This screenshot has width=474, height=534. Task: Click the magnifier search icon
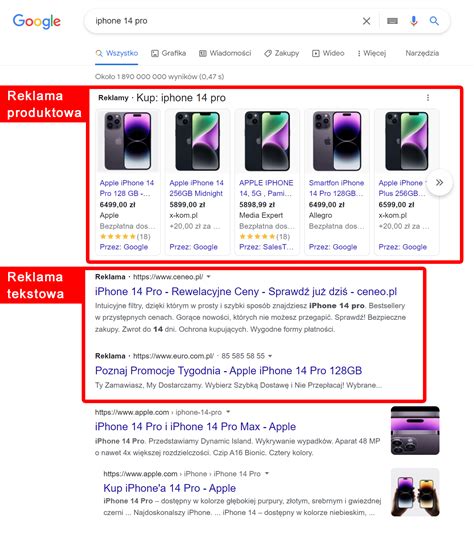point(434,21)
